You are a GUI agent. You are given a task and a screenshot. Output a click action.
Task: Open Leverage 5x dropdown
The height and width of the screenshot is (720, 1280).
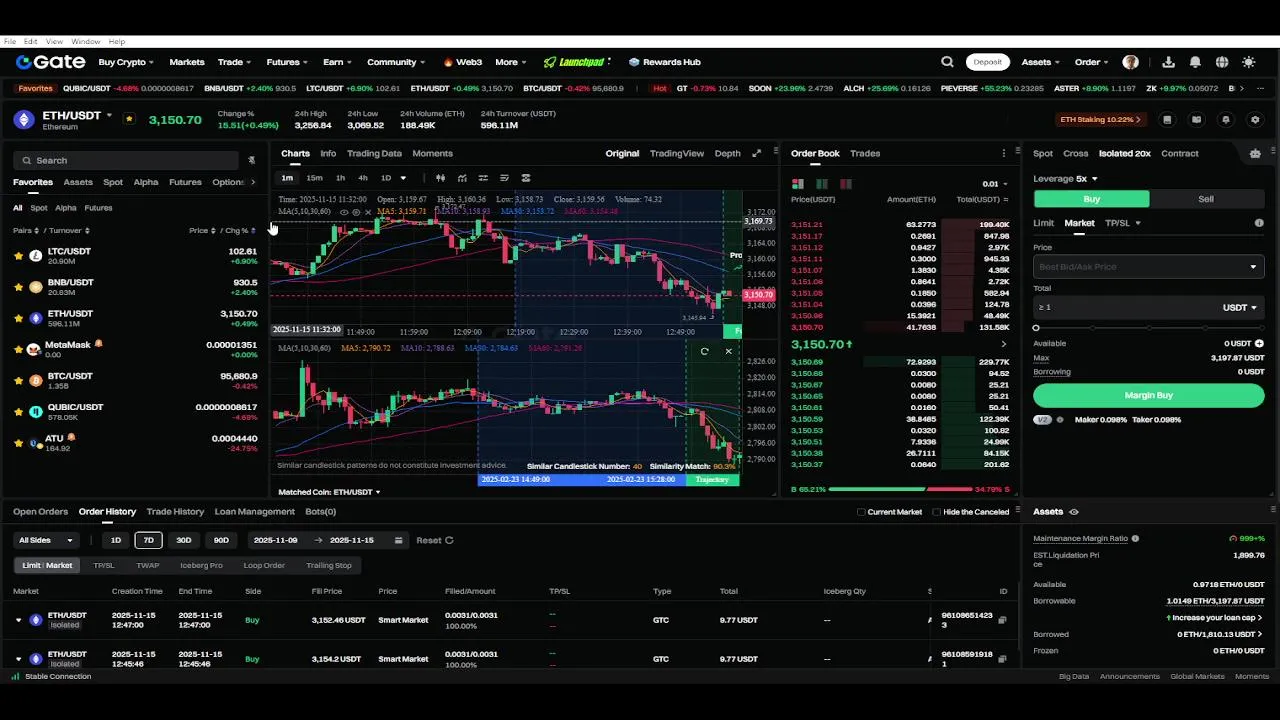1064,179
